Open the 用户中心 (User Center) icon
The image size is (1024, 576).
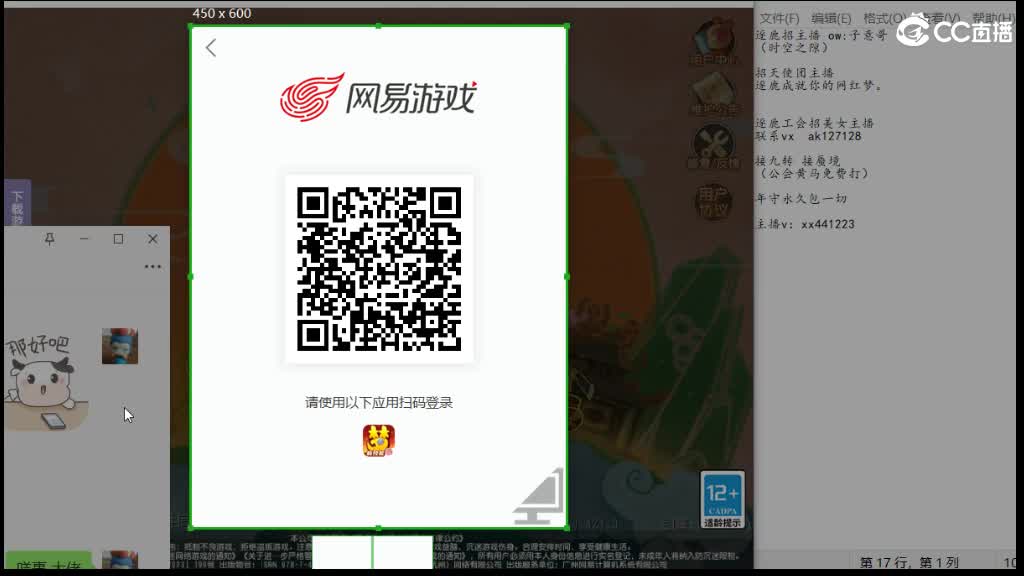(714, 42)
